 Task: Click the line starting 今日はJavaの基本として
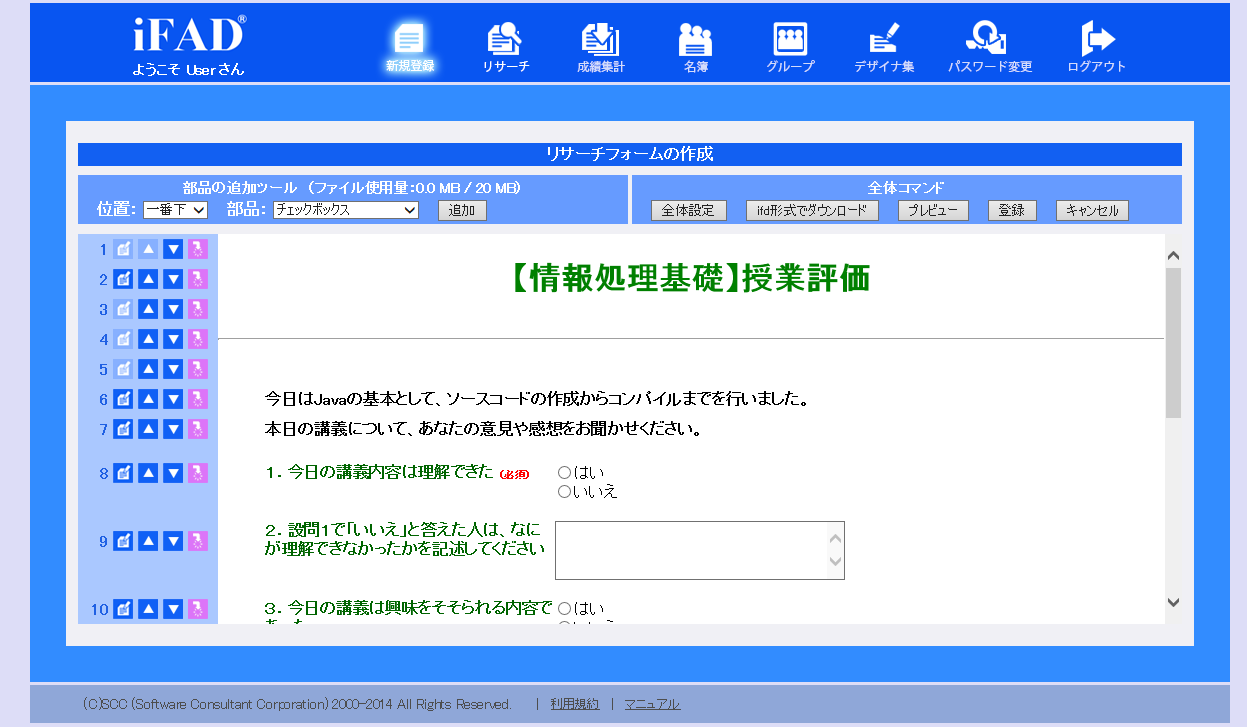click(x=536, y=399)
